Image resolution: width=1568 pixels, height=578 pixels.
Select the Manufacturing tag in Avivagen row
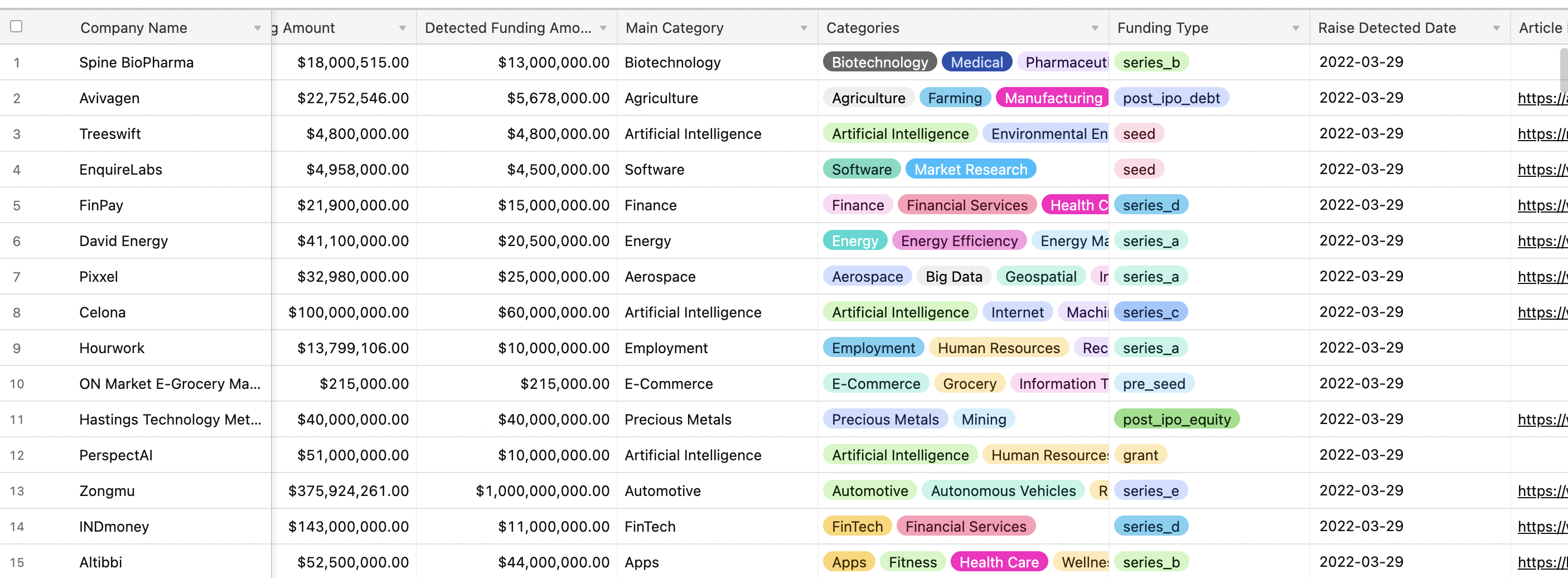(1052, 98)
